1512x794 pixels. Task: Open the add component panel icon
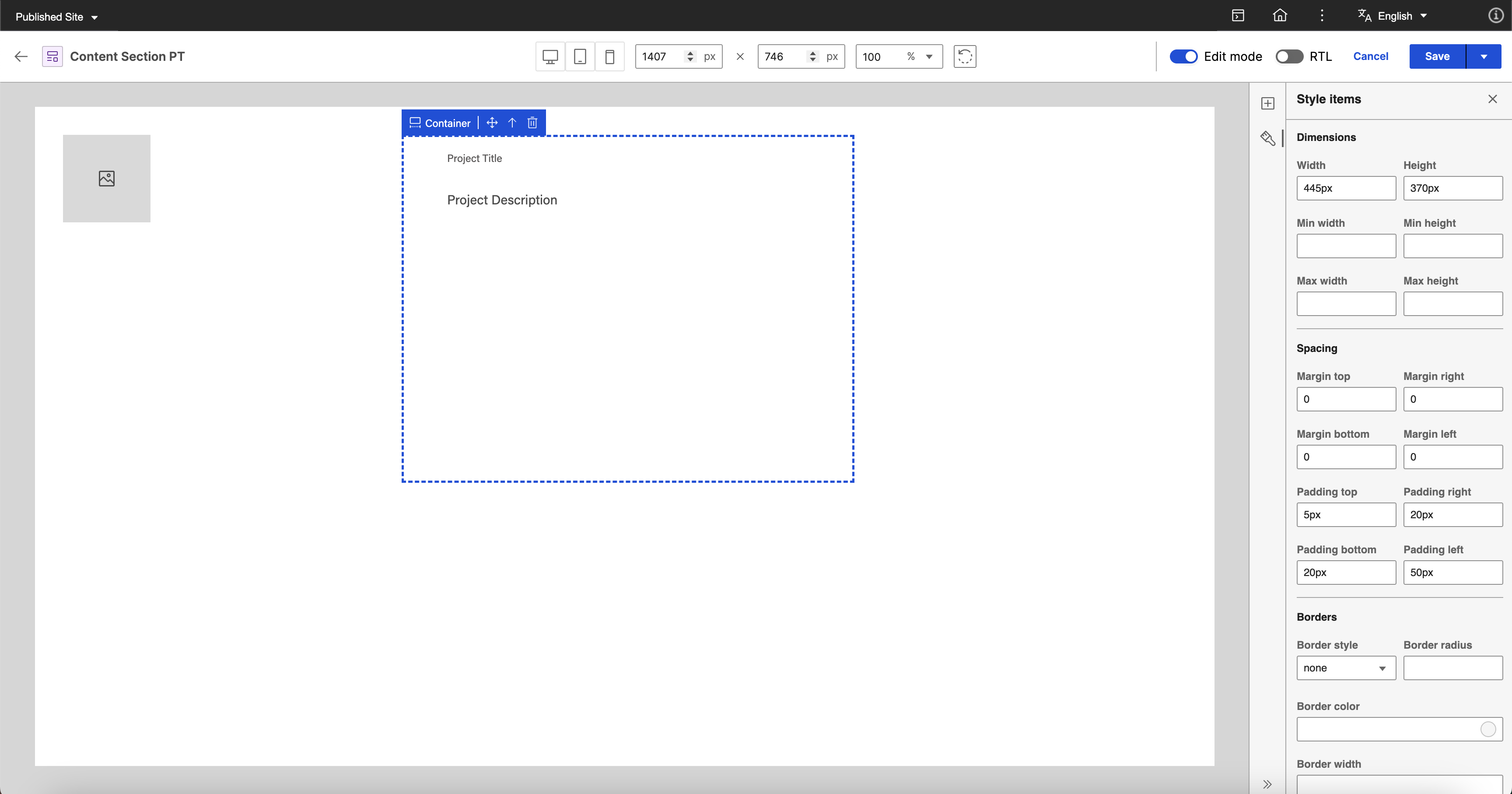(1268, 103)
